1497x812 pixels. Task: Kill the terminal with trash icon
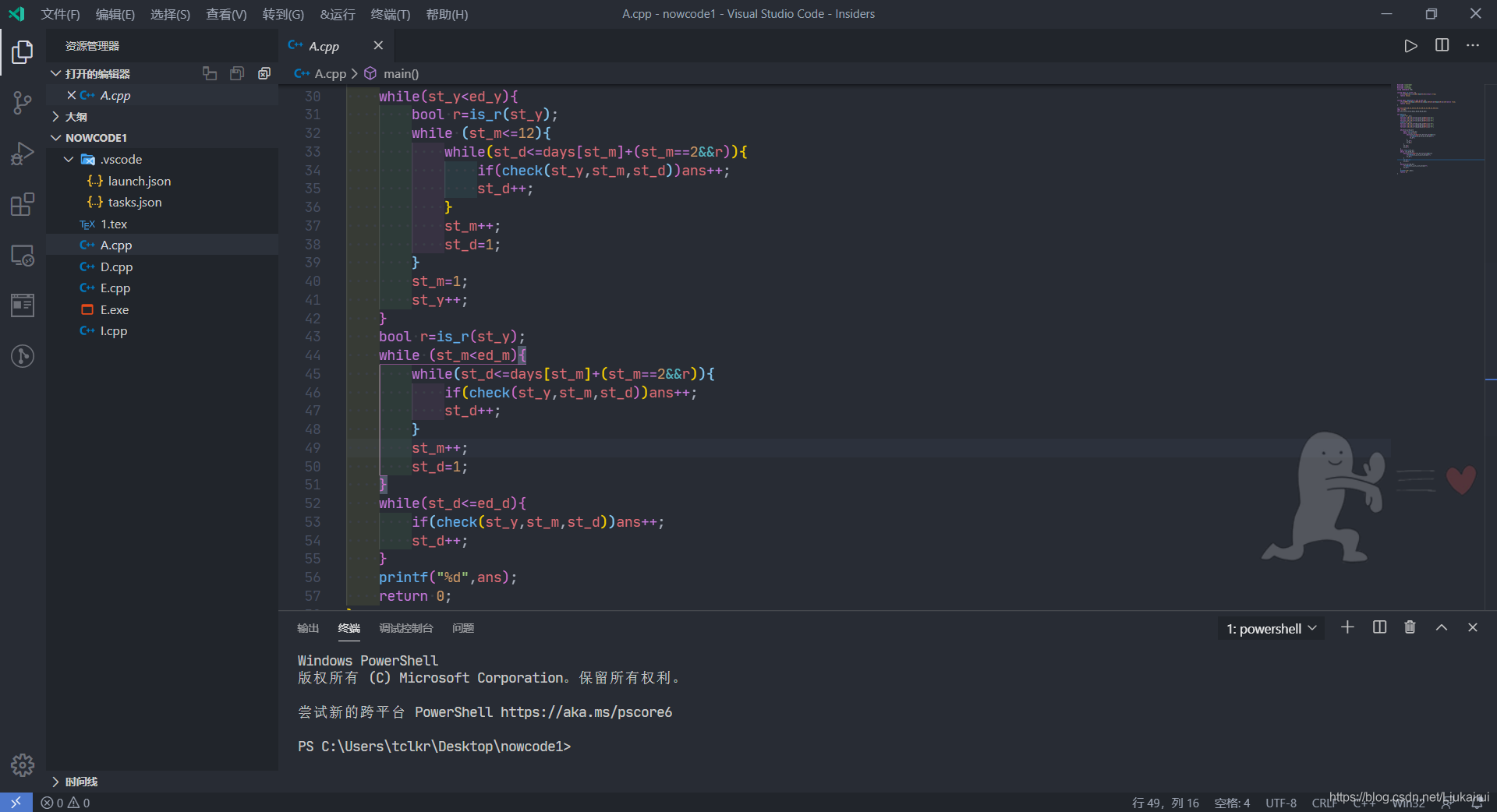(x=1410, y=627)
